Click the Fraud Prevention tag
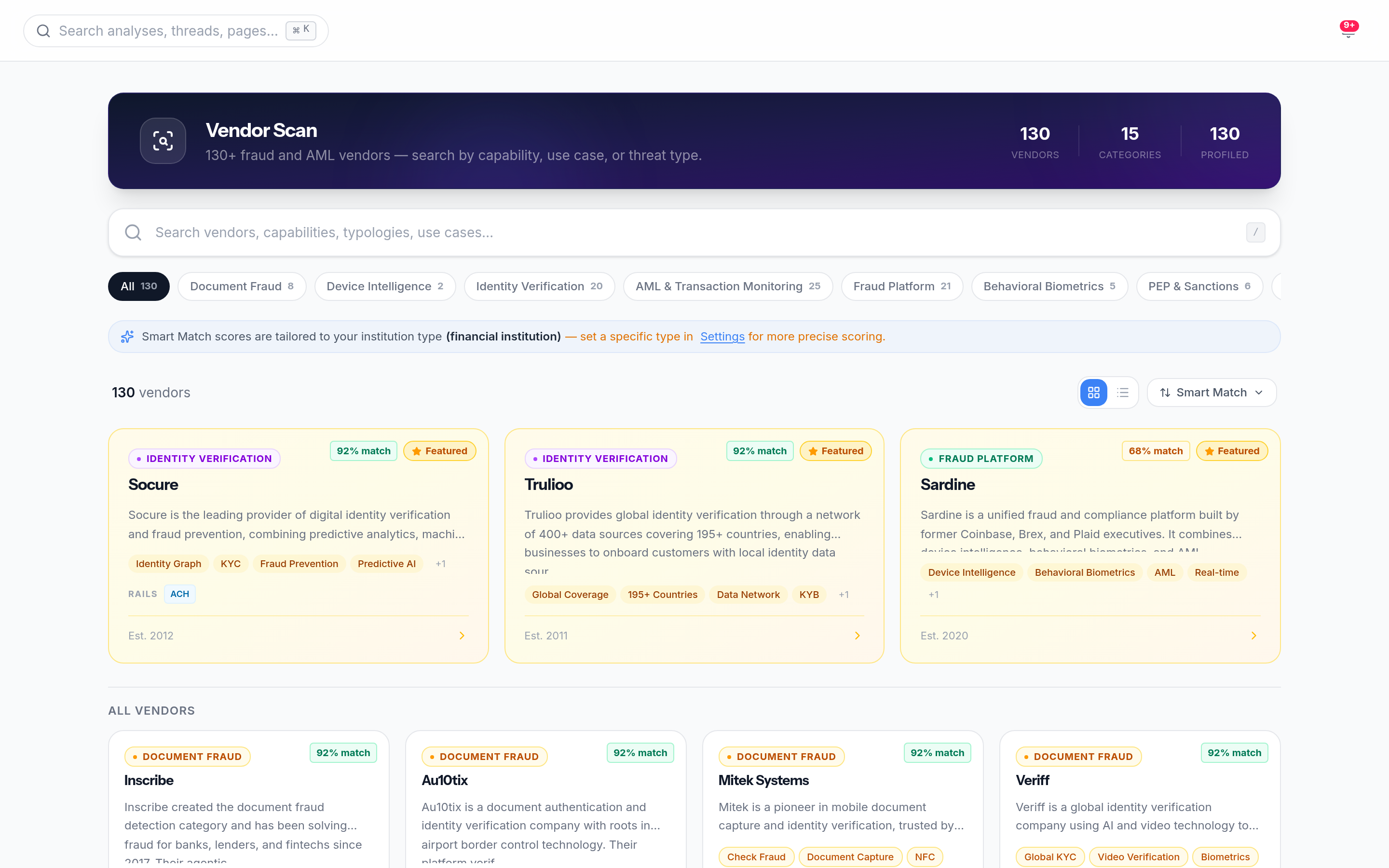Viewport: 1389px width, 868px height. point(299,564)
